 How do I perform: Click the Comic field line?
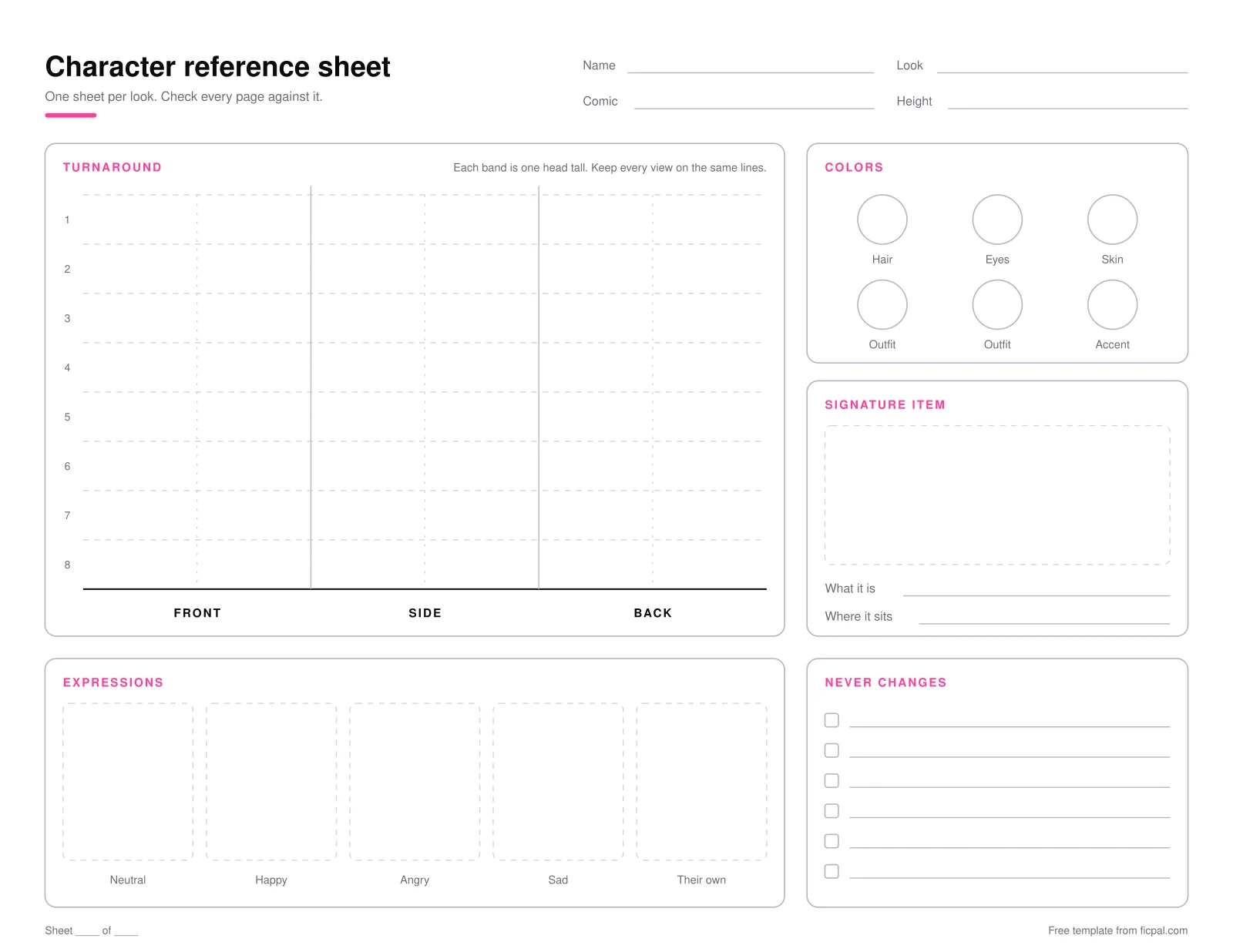point(754,107)
